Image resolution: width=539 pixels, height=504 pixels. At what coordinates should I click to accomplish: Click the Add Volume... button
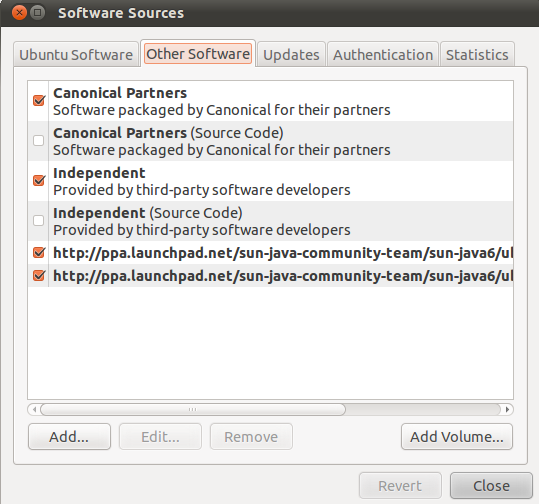tap(457, 437)
